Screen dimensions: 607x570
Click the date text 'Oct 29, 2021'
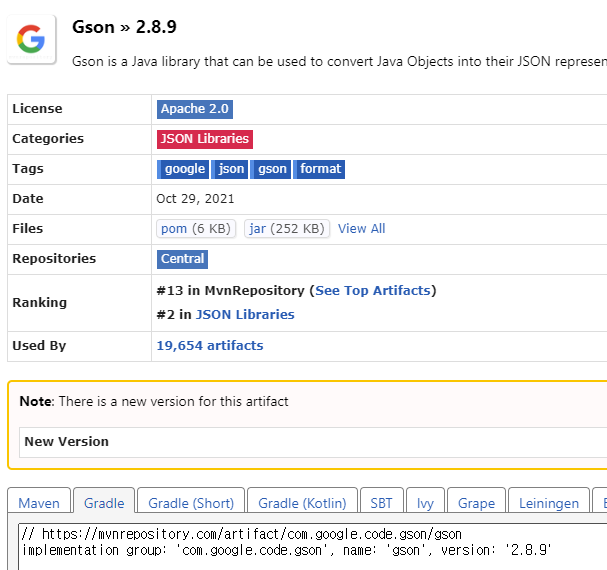(x=195, y=199)
